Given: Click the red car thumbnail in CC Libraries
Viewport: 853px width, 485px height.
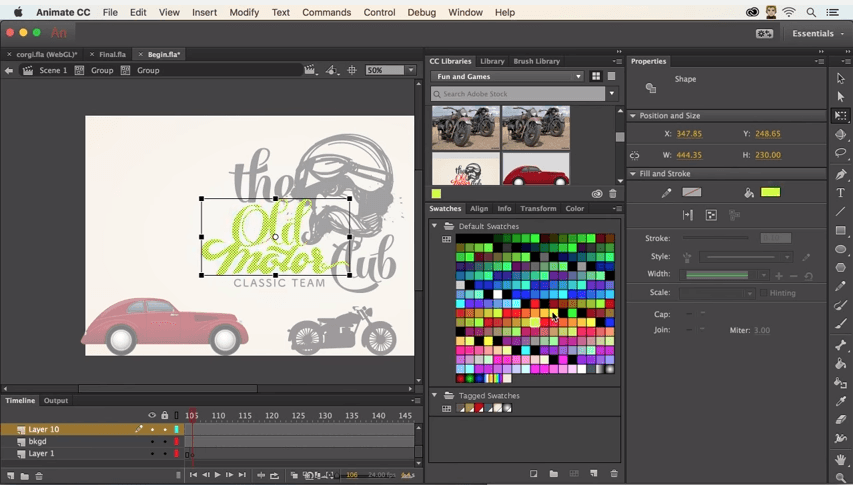Looking at the screenshot, I should (x=535, y=170).
